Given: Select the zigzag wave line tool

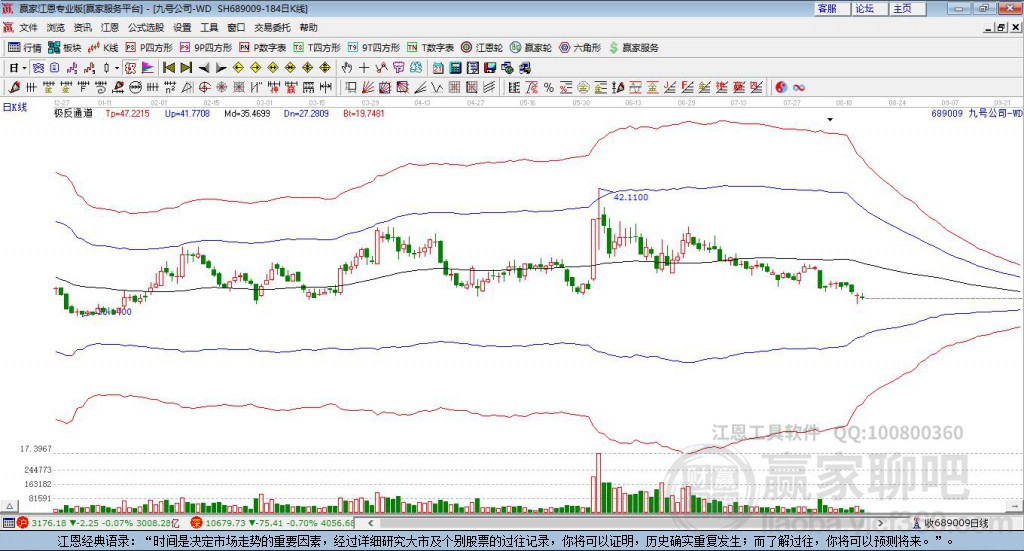Looking at the screenshot, I should tap(437, 87).
